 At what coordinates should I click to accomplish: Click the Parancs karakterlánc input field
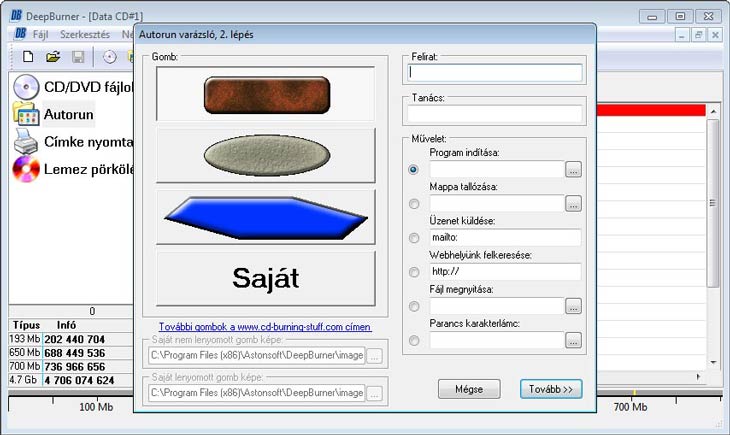pos(497,340)
